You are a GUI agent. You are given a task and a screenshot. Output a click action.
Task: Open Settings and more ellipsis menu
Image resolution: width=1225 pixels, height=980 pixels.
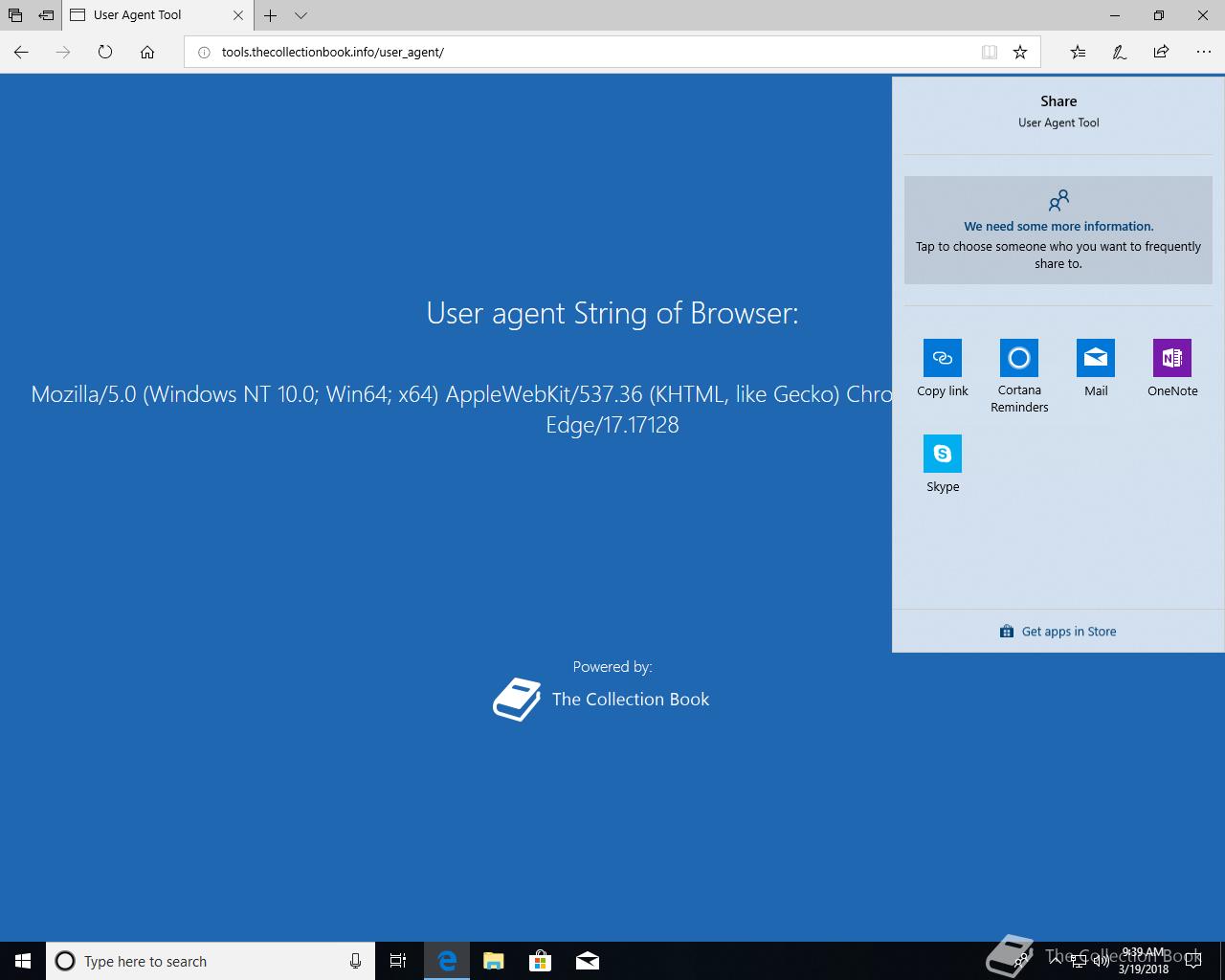pyautogui.click(x=1204, y=52)
